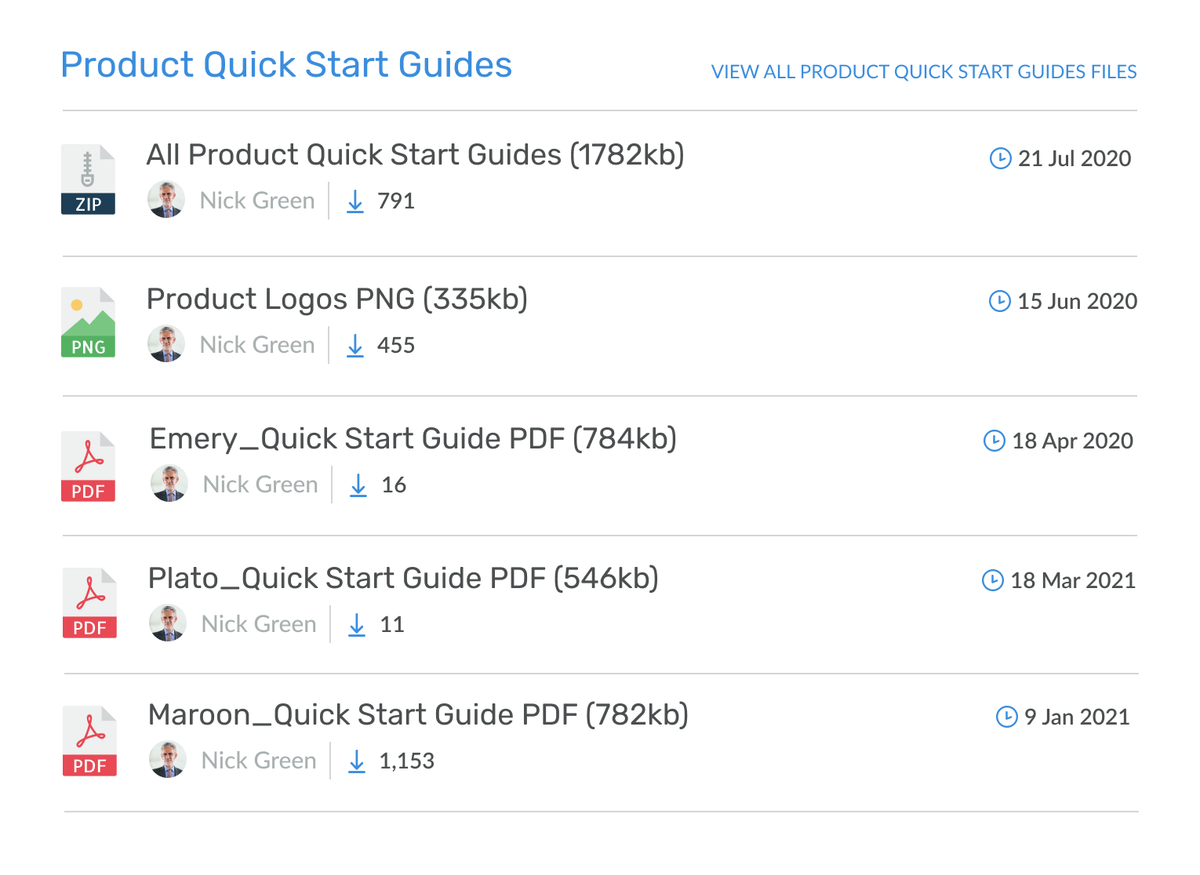
Task: Click download arrow showing 1,153 downloads
Action: coord(357,761)
